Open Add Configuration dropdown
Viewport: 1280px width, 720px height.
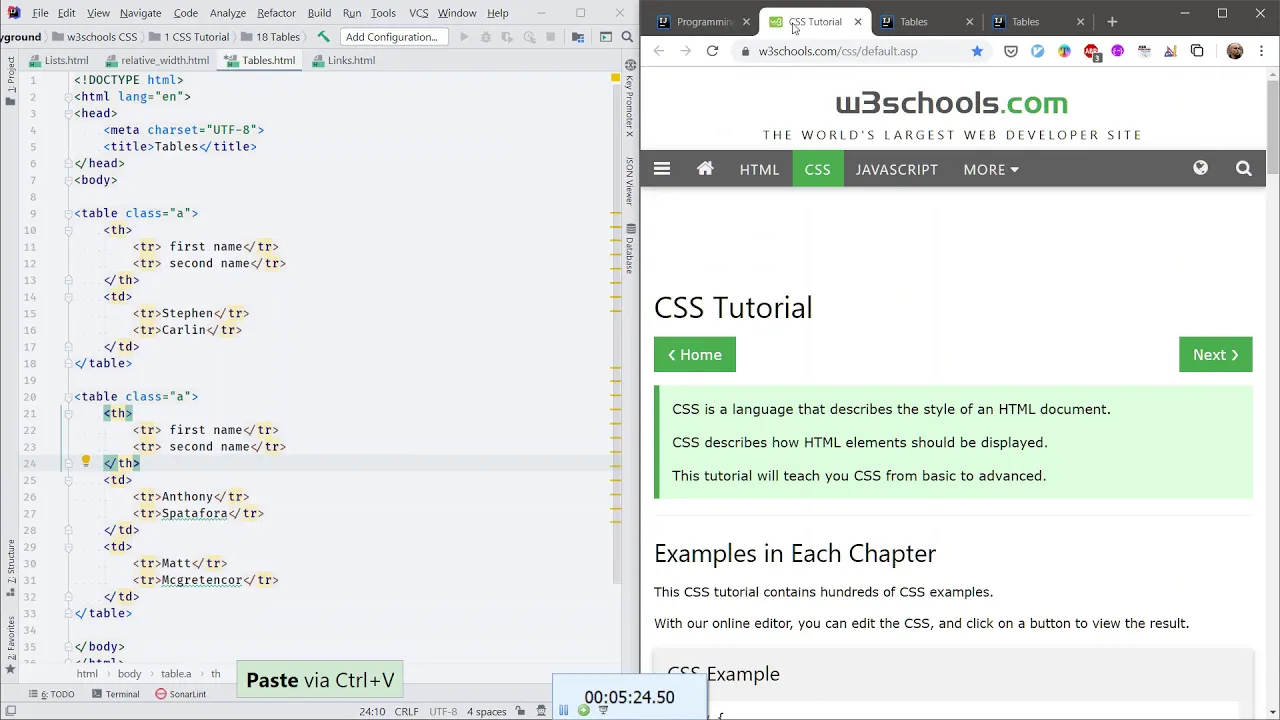pyautogui.click(x=392, y=37)
